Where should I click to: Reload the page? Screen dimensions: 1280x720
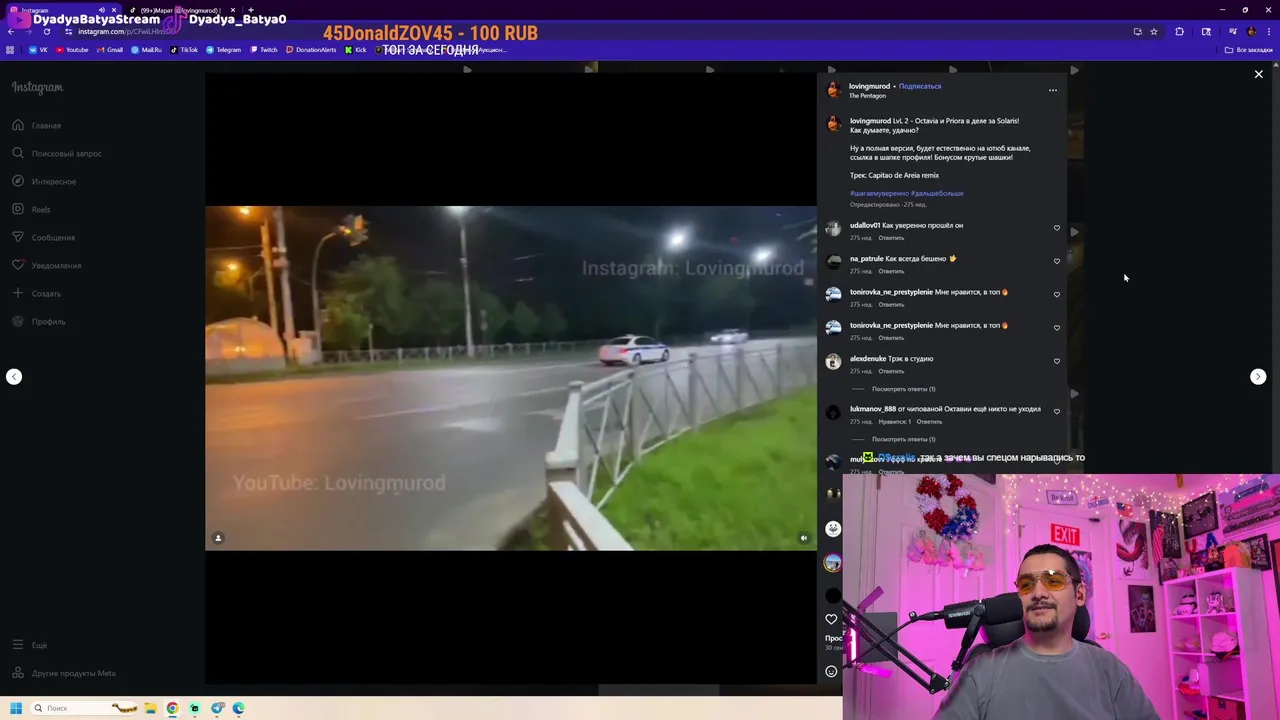point(46,31)
